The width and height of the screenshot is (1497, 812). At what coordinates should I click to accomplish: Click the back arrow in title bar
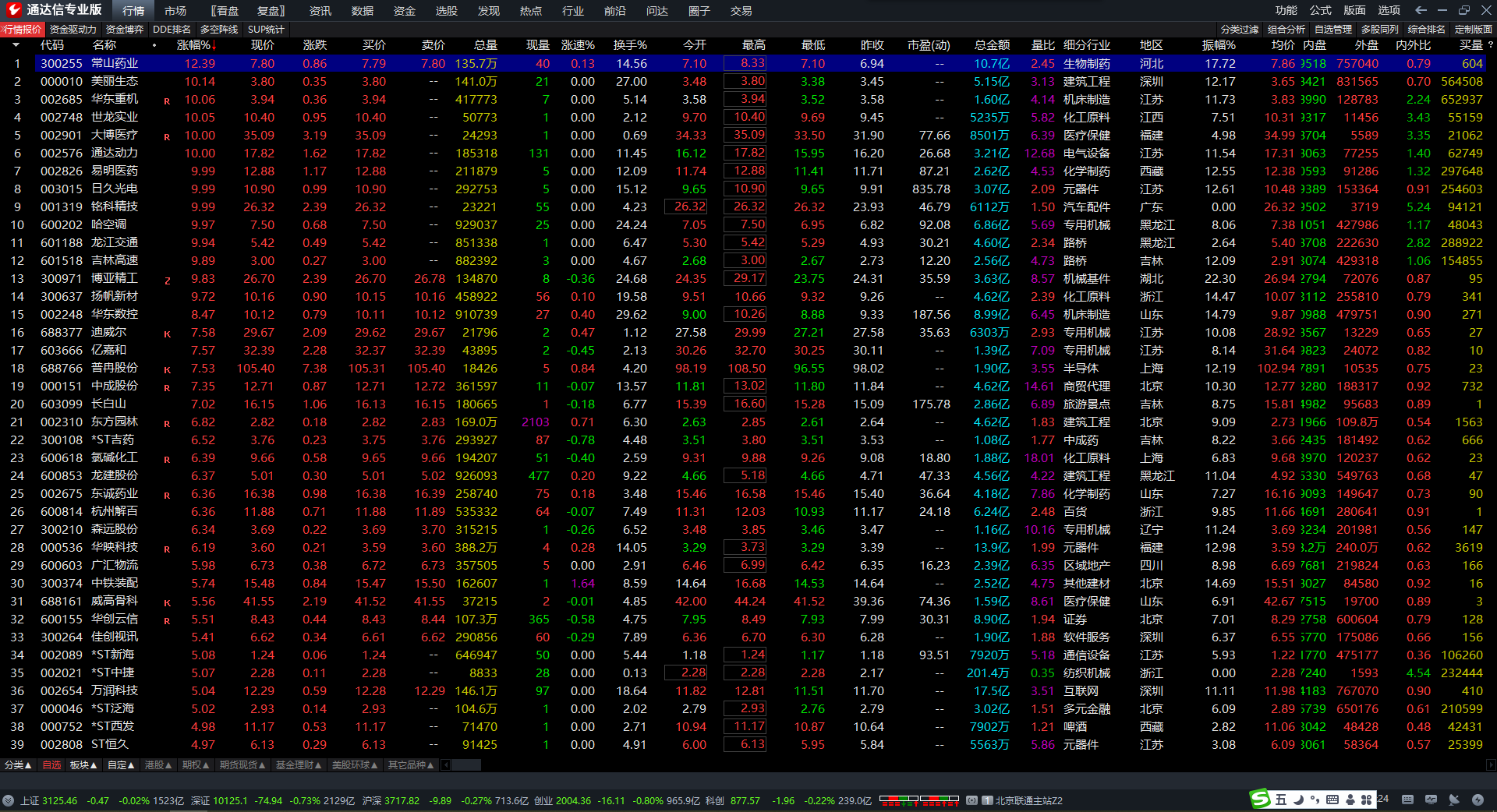click(1421, 10)
